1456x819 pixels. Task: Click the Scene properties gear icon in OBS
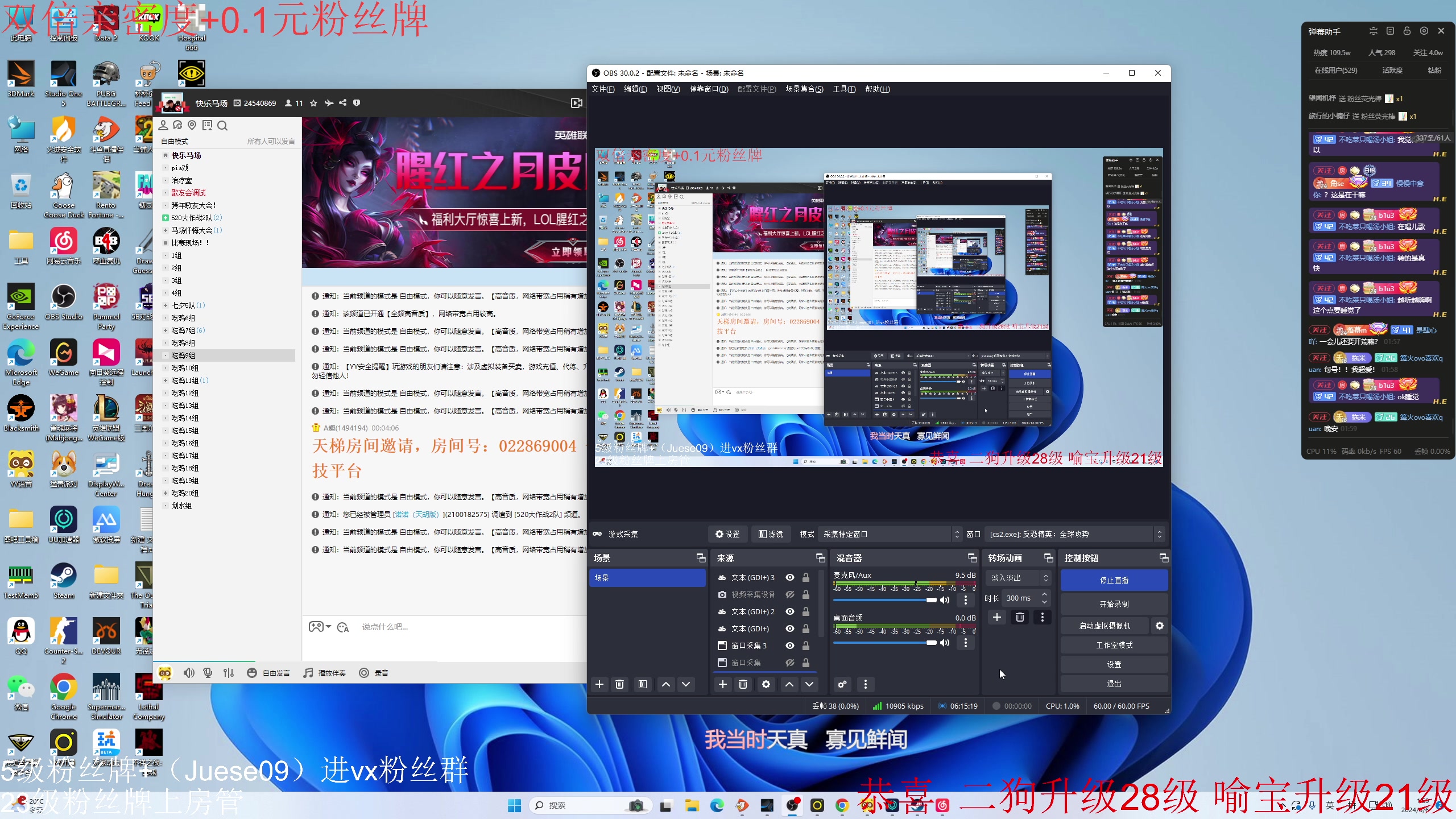pyautogui.click(x=765, y=684)
